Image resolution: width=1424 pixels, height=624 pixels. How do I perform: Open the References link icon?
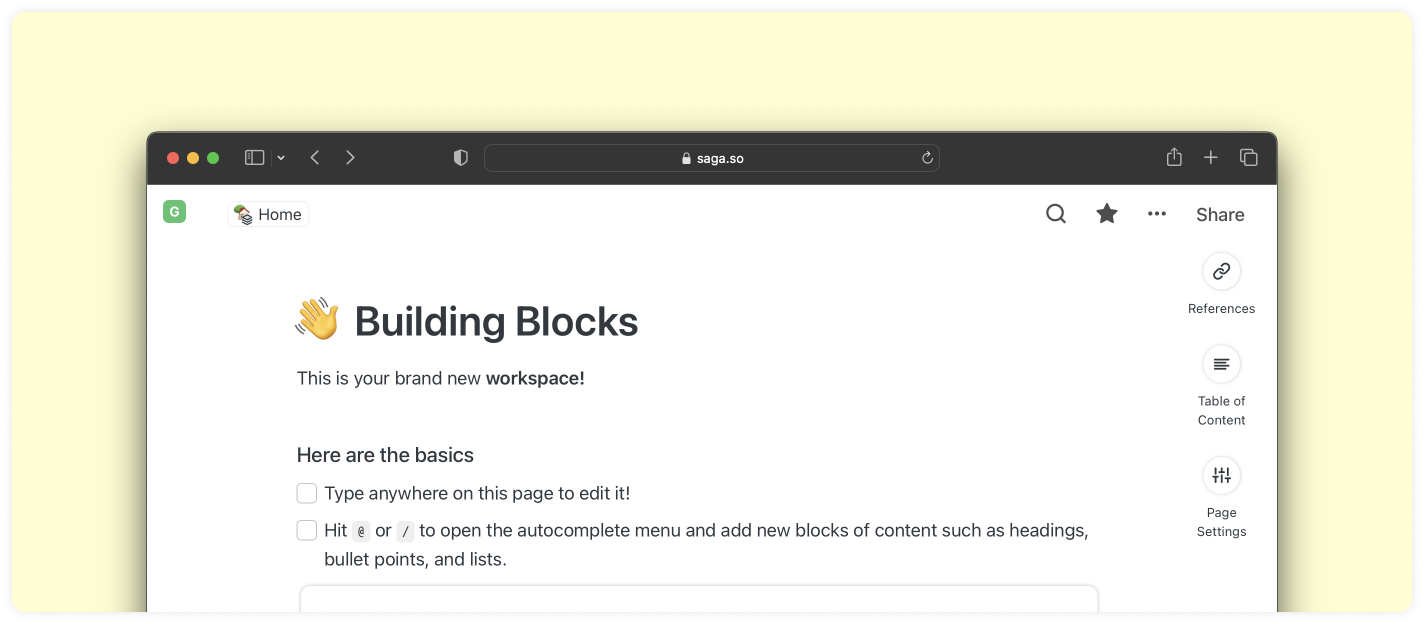(1221, 272)
